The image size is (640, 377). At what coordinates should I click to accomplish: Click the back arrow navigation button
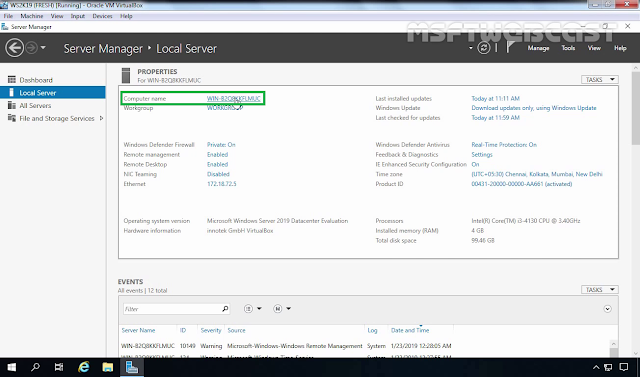coord(14,48)
